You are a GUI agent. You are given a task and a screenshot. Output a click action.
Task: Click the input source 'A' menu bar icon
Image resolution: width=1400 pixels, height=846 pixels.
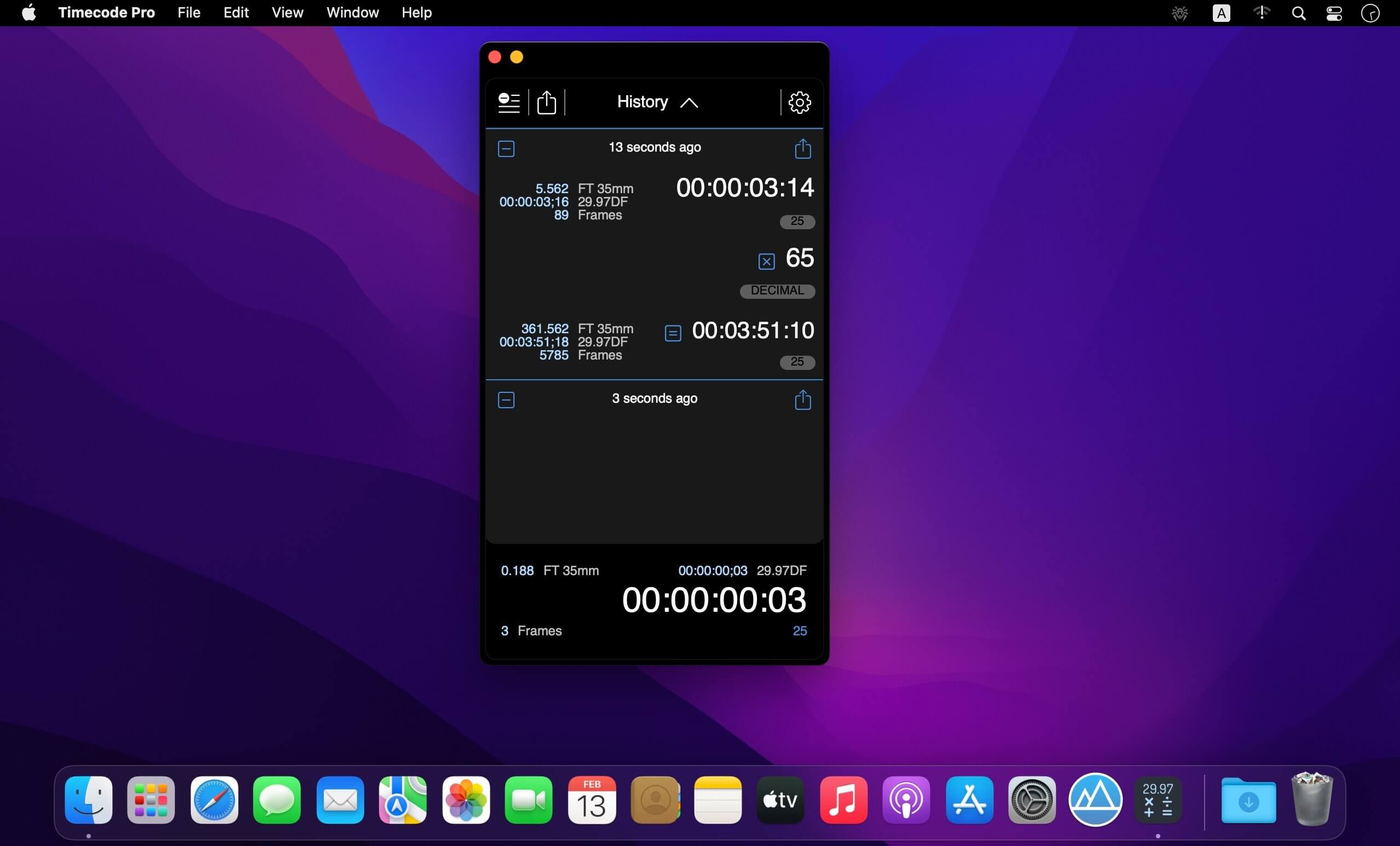pyautogui.click(x=1221, y=13)
